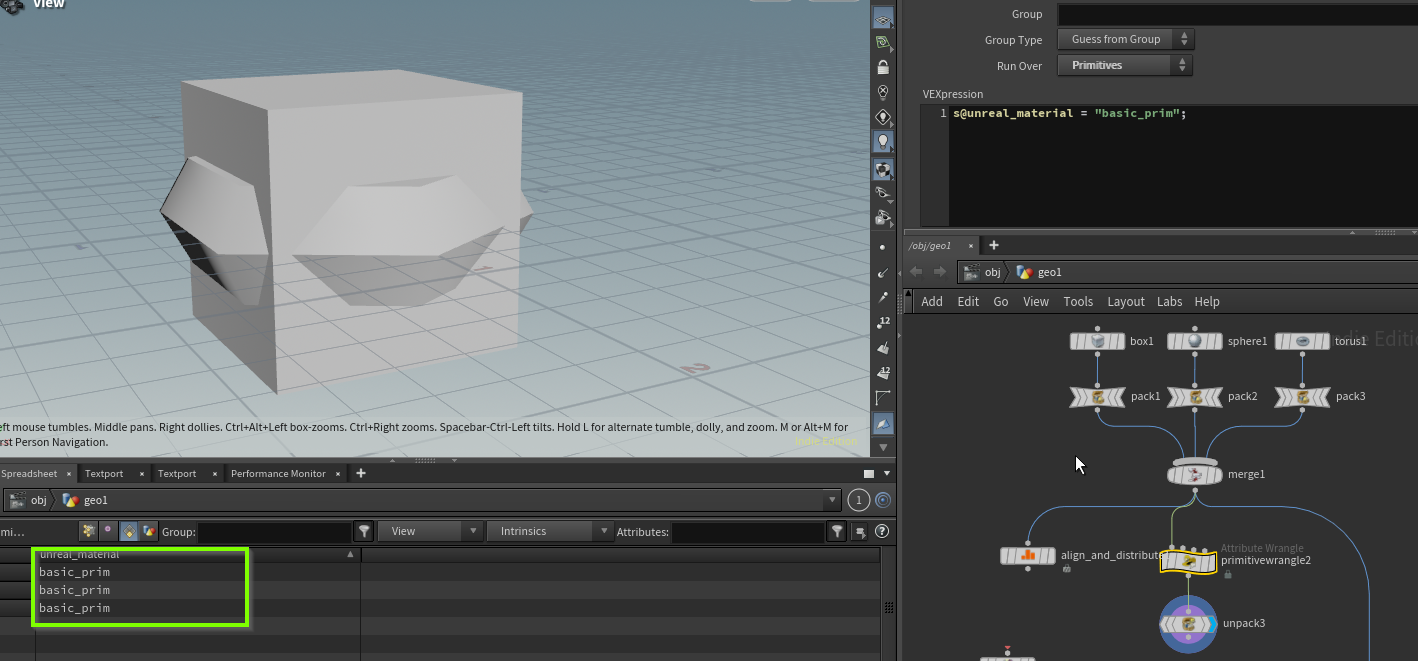Open the Labs menu
The width and height of the screenshot is (1418, 661).
pos(1169,302)
